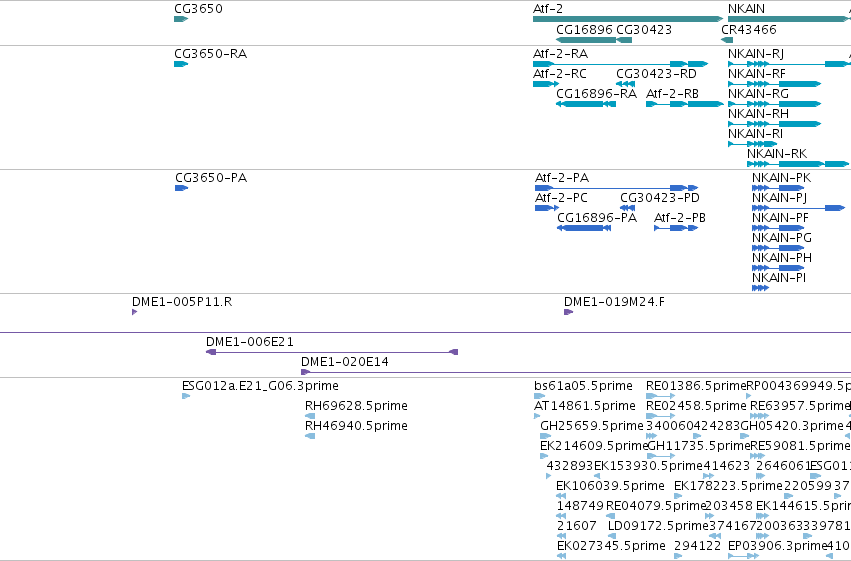Click EST EK027345.5prime
Image resolution: width=851 pixels, height=561 pixels.
point(561,557)
